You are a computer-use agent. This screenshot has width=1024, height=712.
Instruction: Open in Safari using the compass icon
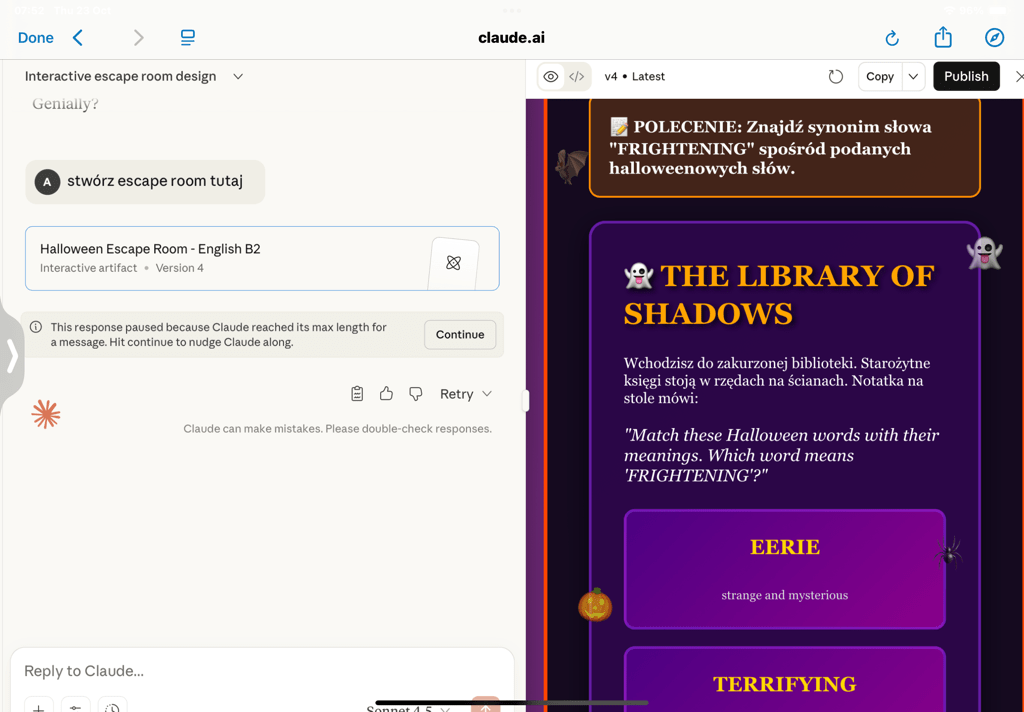[x=994, y=38]
